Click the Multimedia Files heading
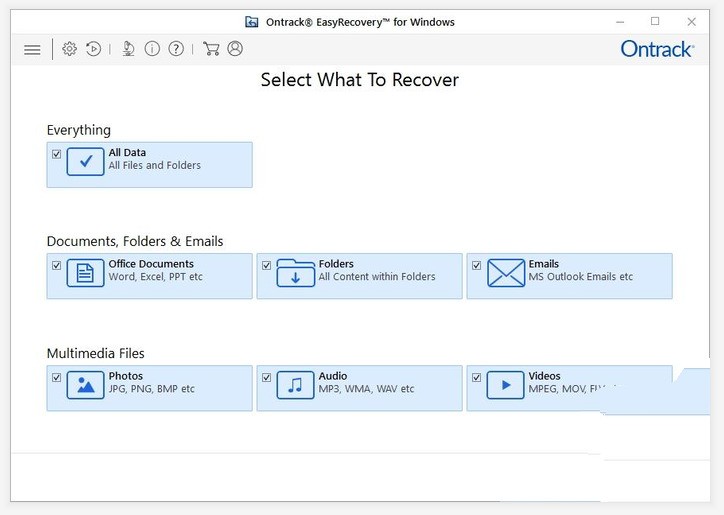The height and width of the screenshot is (515, 724). pos(96,353)
